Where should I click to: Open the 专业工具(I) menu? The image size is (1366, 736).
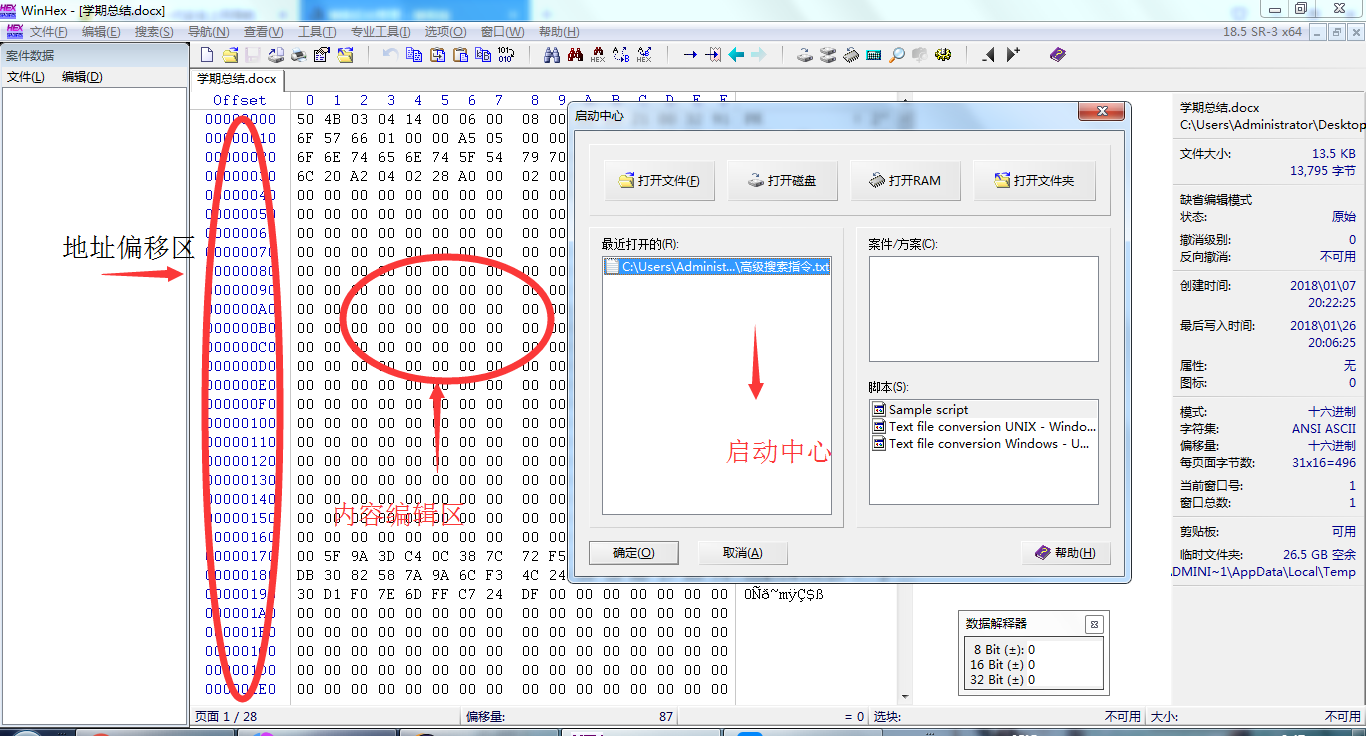point(380,32)
